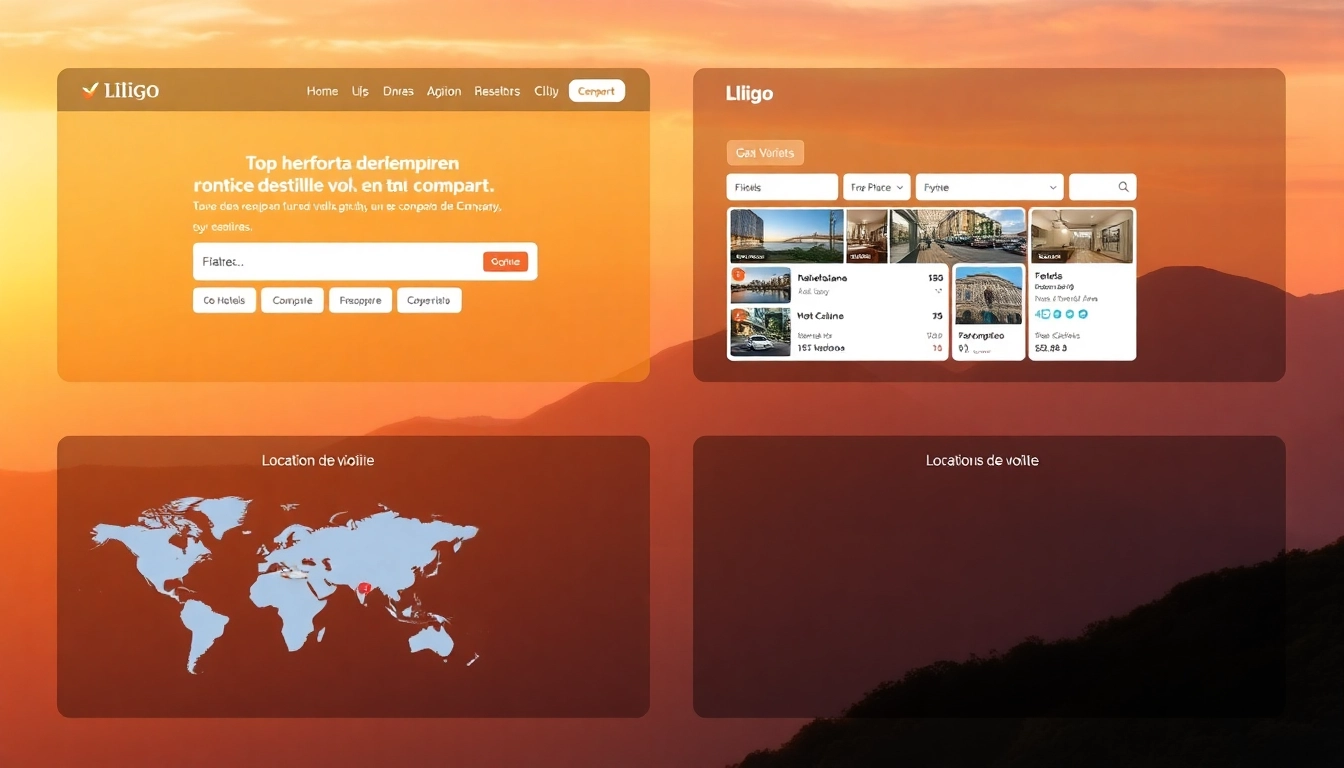
Task: Click the "$52.88" price in right card
Action: pyautogui.click(x=1051, y=349)
